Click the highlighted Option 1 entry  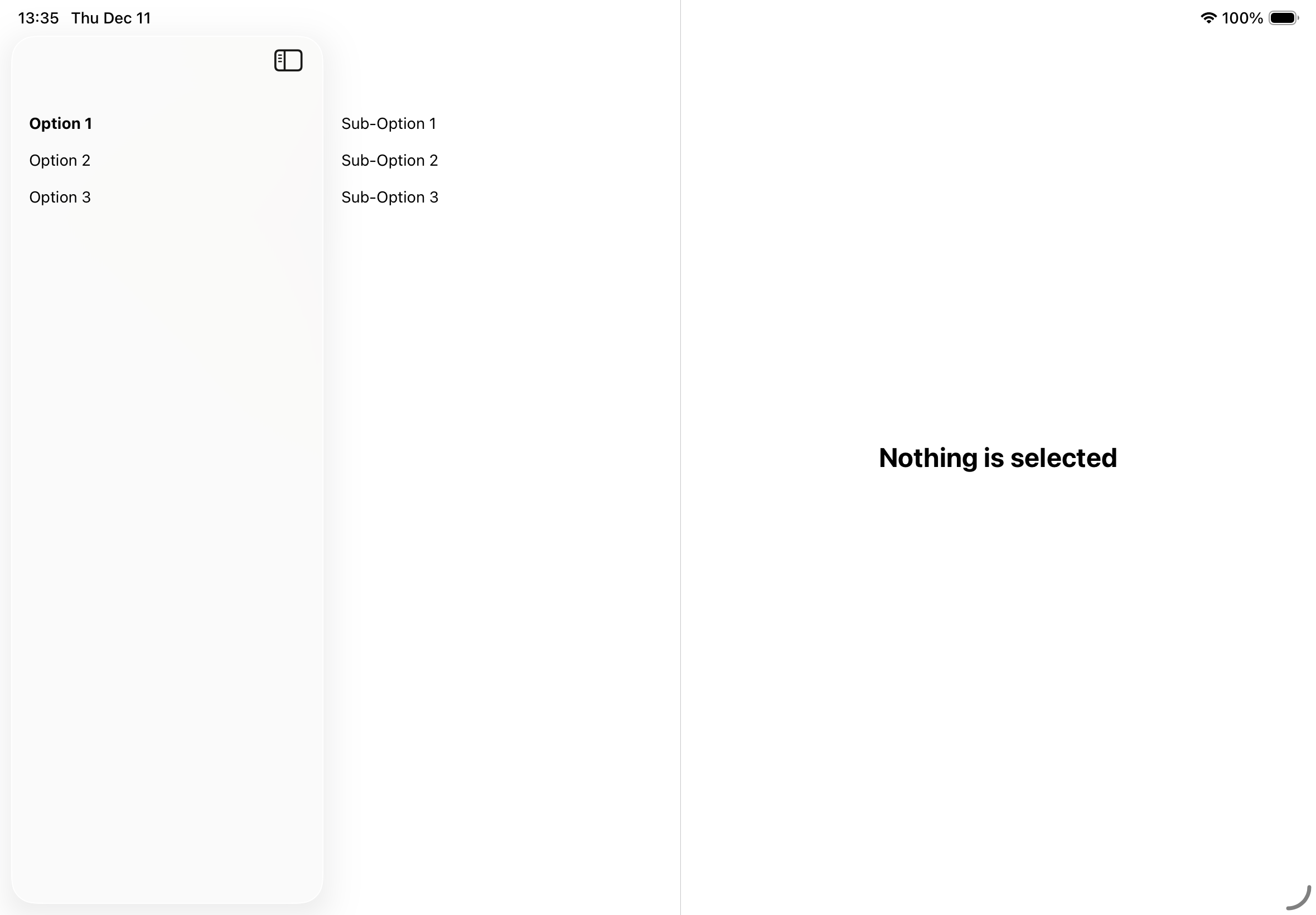pos(61,123)
